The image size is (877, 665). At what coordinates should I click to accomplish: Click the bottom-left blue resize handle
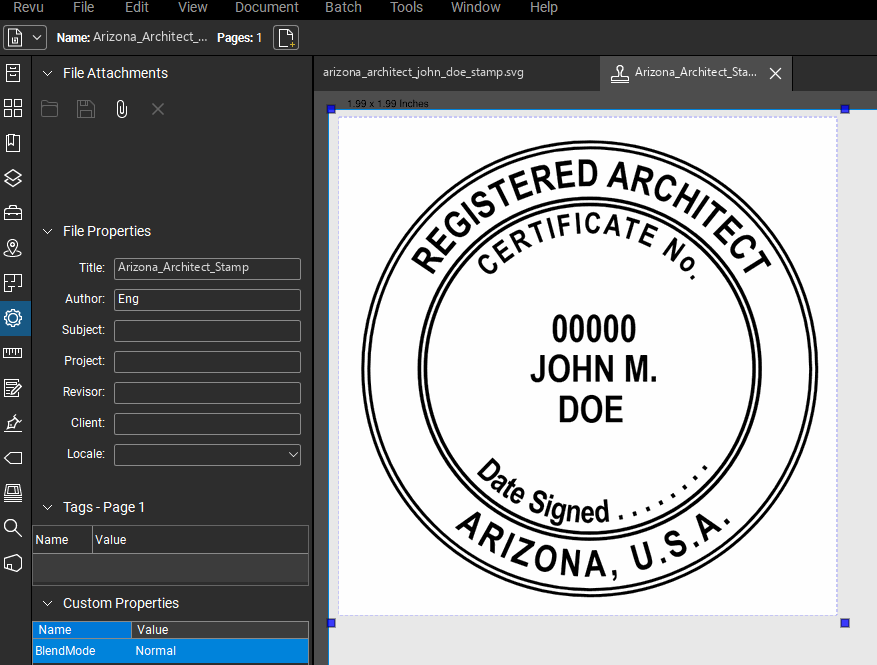(x=331, y=622)
